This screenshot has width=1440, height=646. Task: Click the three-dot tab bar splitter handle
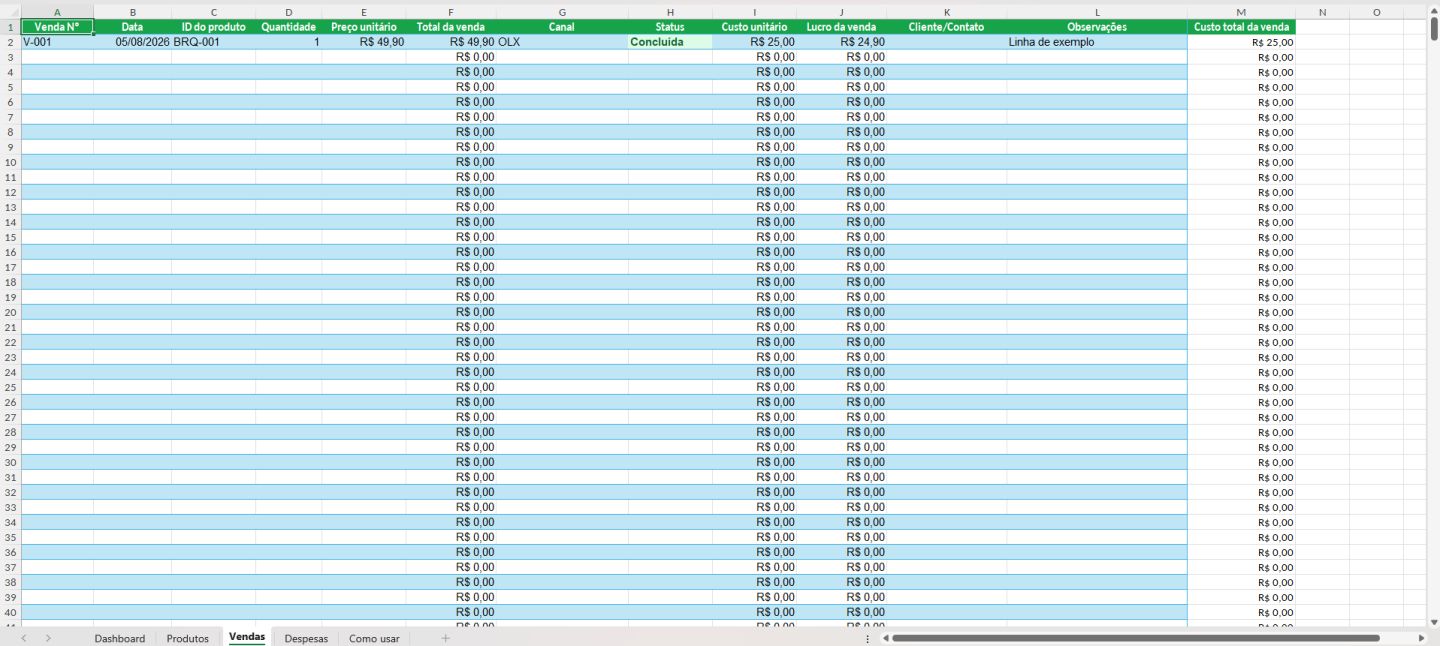click(x=867, y=638)
